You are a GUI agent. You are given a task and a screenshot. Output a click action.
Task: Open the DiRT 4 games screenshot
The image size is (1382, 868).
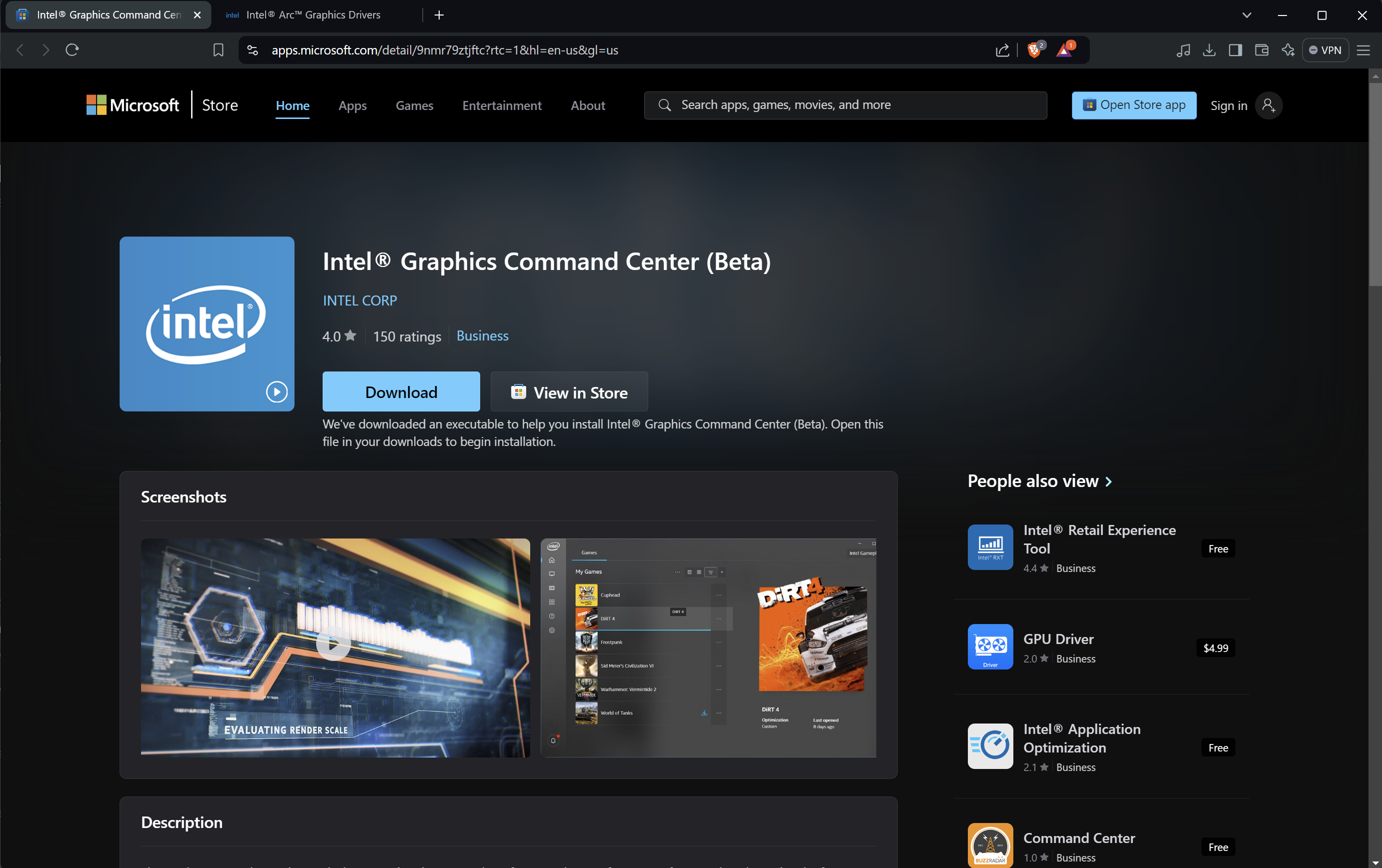tap(708, 647)
